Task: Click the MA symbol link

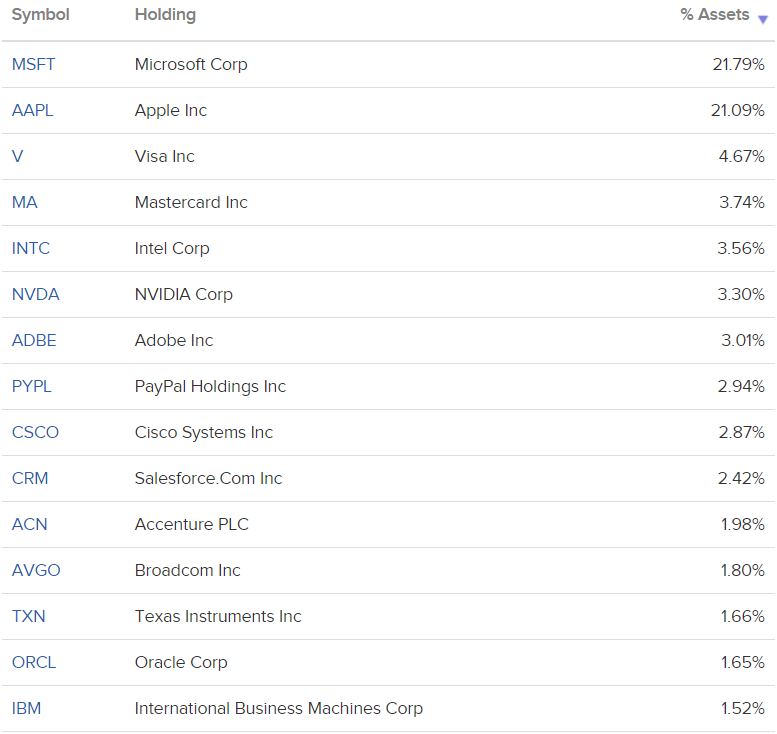Action: 24,203
